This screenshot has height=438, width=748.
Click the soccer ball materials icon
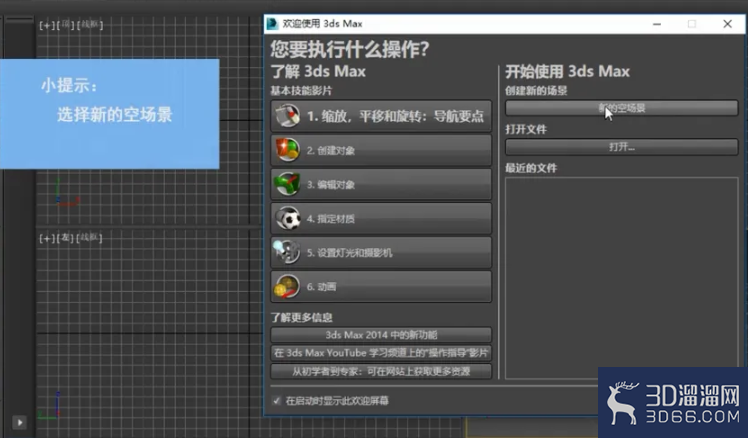click(x=288, y=219)
